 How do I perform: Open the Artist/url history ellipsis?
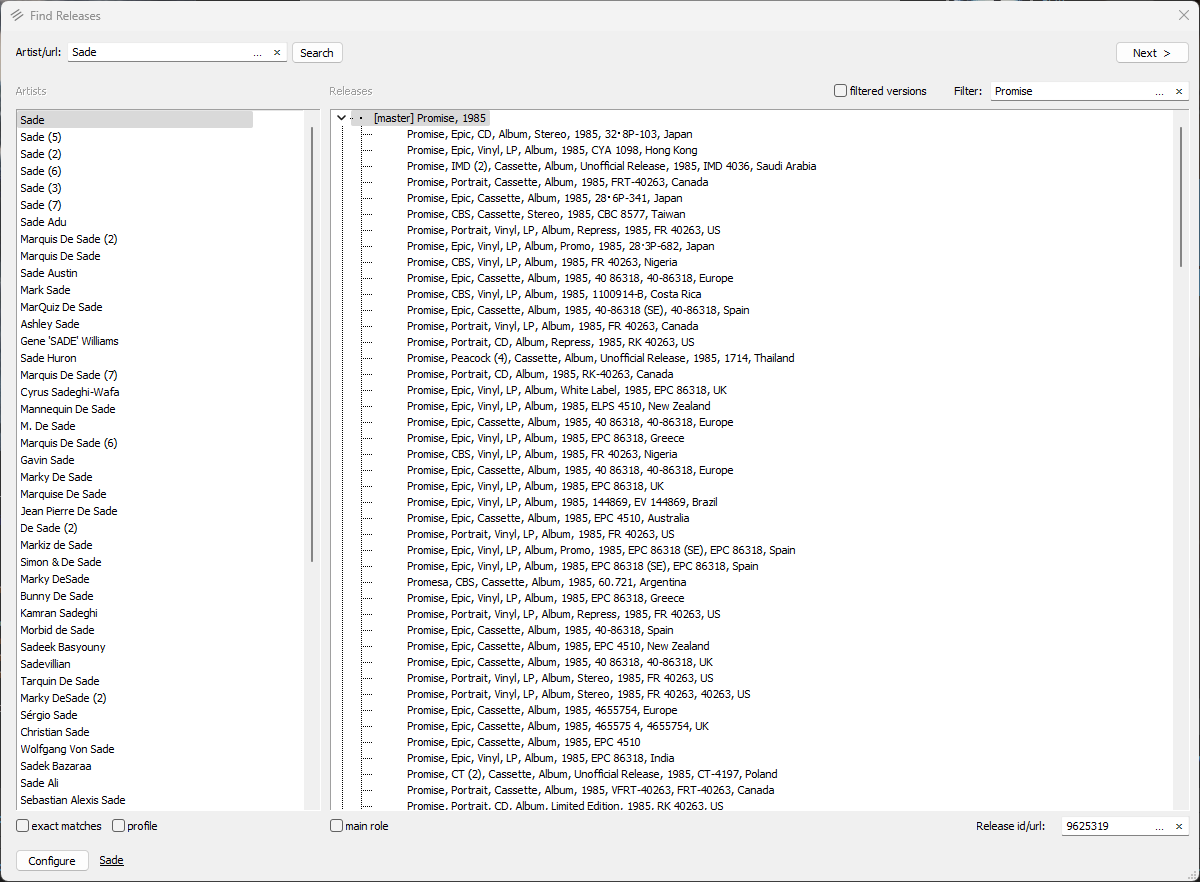pos(258,53)
